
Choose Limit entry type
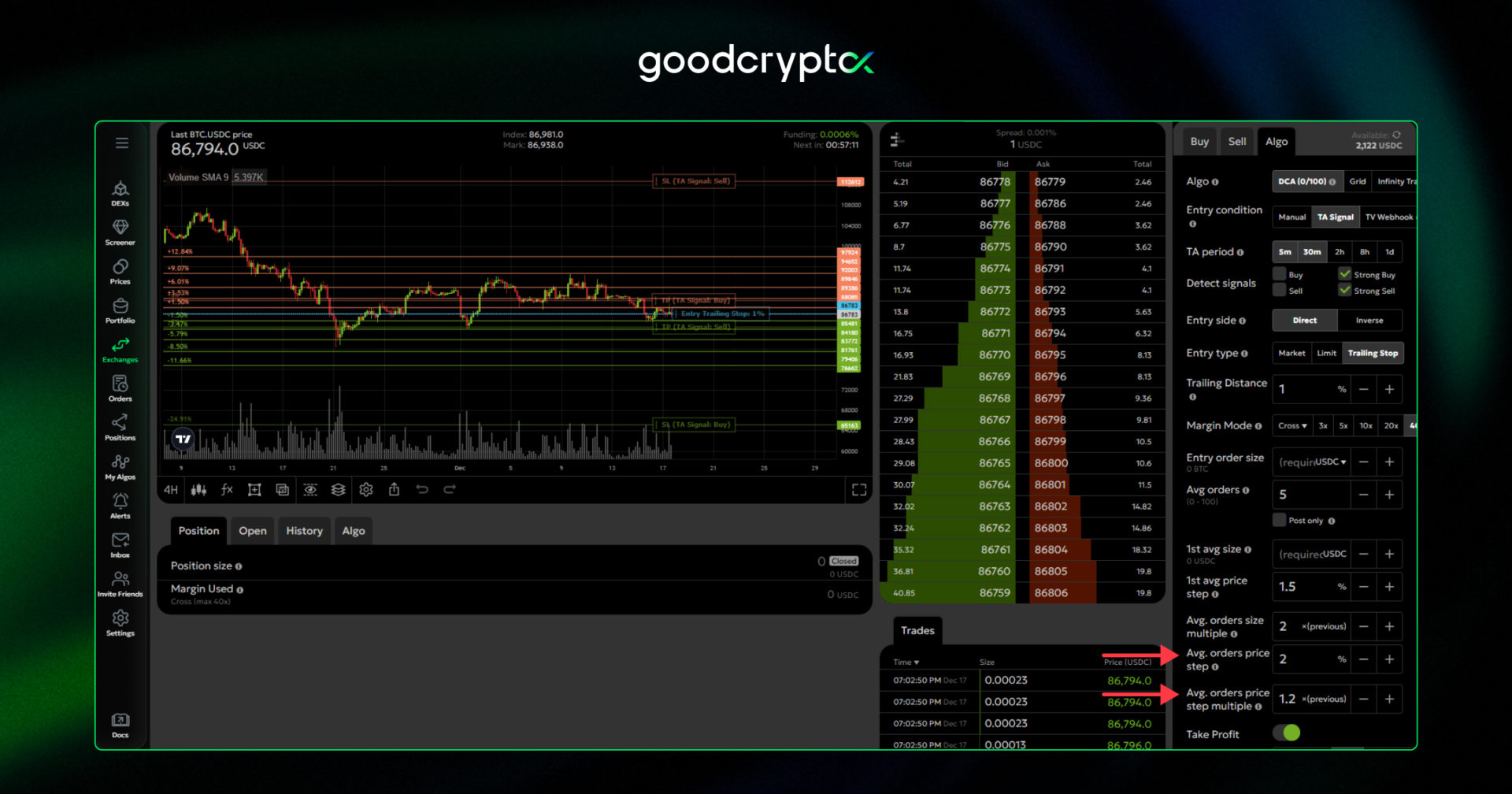point(1326,354)
